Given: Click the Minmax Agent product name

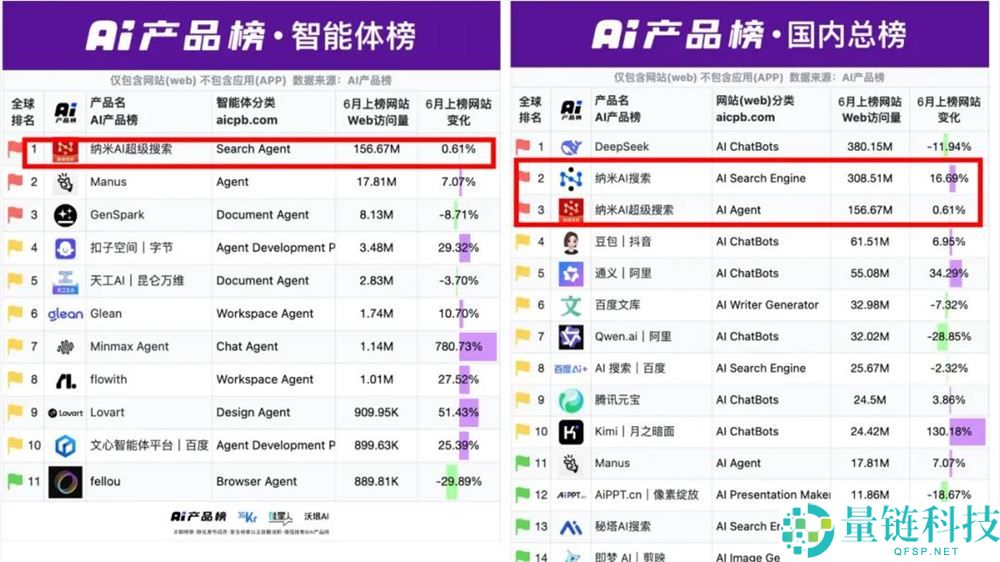Looking at the screenshot, I should (x=129, y=347).
